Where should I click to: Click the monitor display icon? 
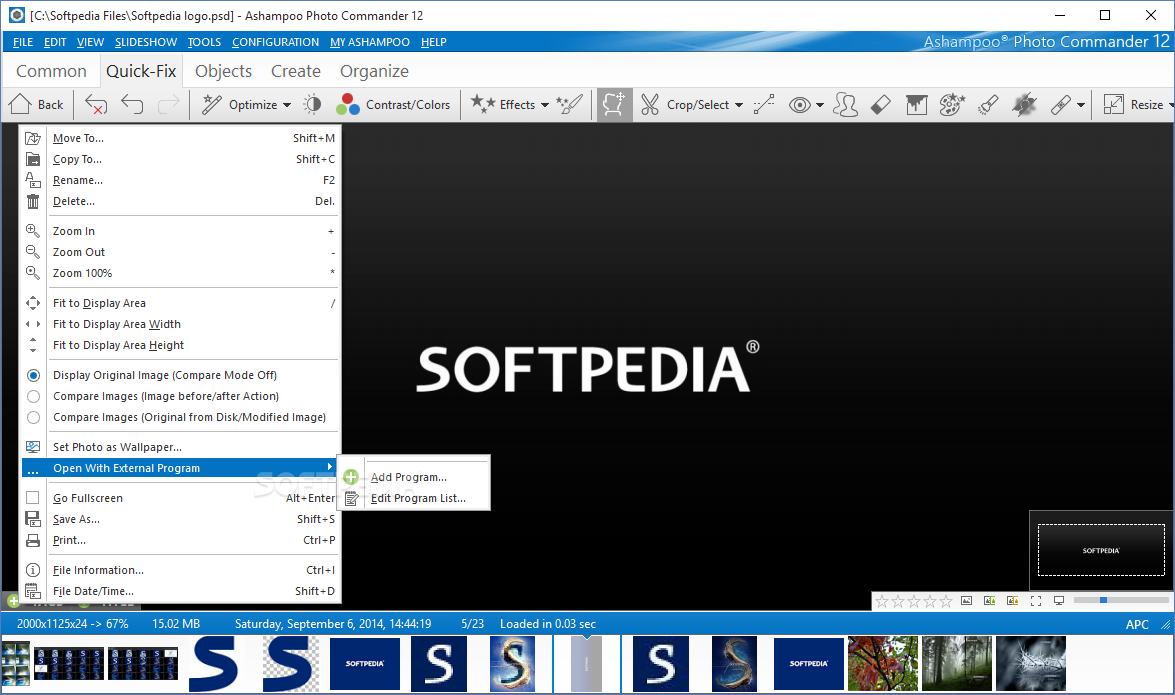pos(1059,601)
